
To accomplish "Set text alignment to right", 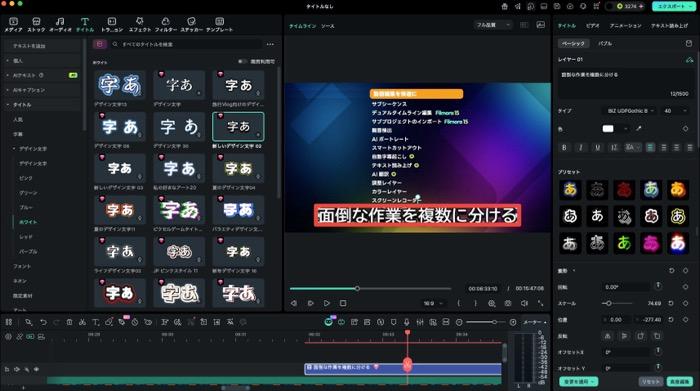I will pyautogui.click(x=677, y=147).
